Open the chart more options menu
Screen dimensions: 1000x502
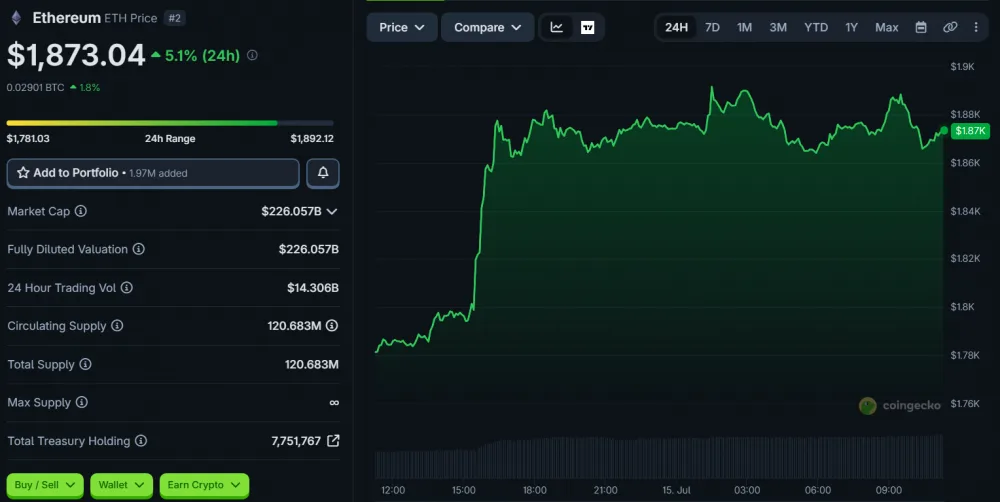point(976,27)
